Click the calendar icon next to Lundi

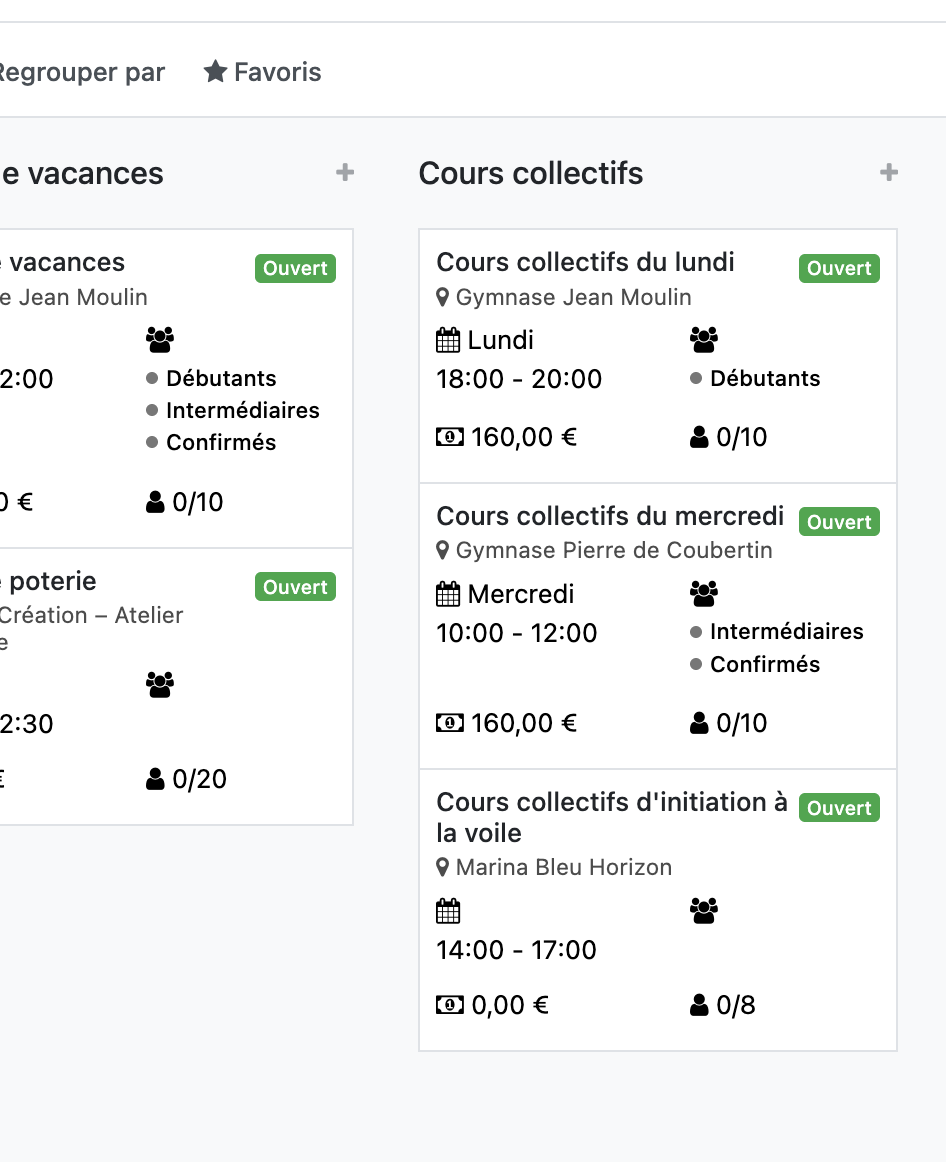tap(449, 340)
